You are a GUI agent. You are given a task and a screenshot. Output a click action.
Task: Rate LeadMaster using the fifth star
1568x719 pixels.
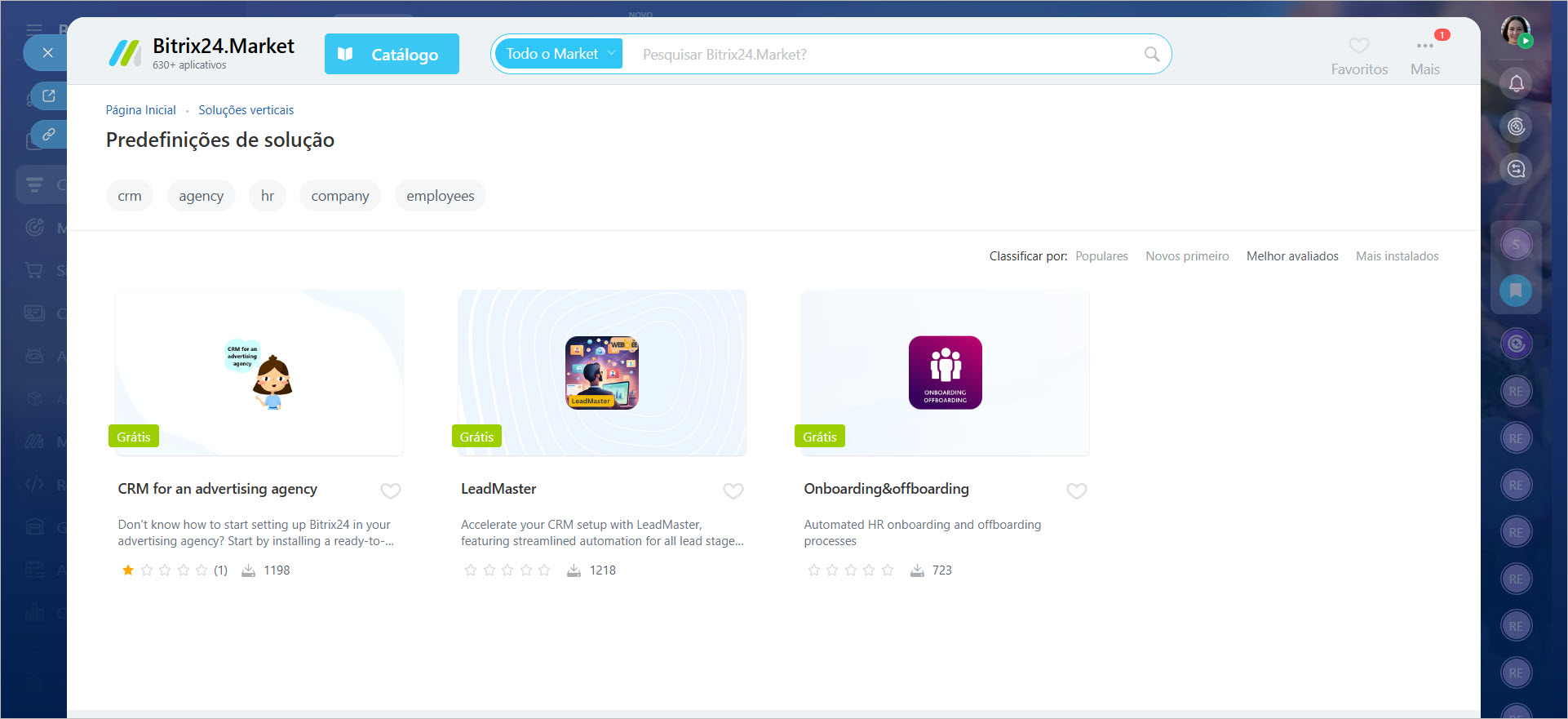click(544, 570)
